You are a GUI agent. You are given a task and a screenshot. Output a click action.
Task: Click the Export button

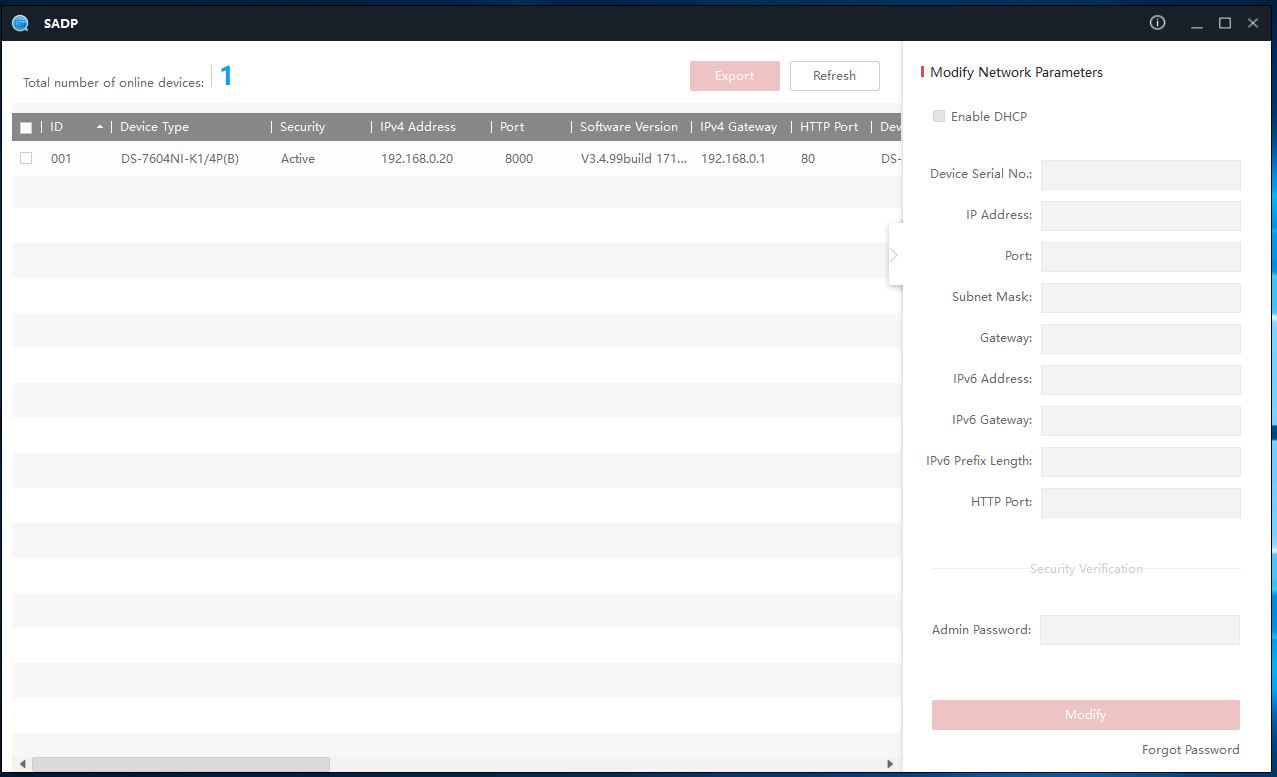point(734,76)
